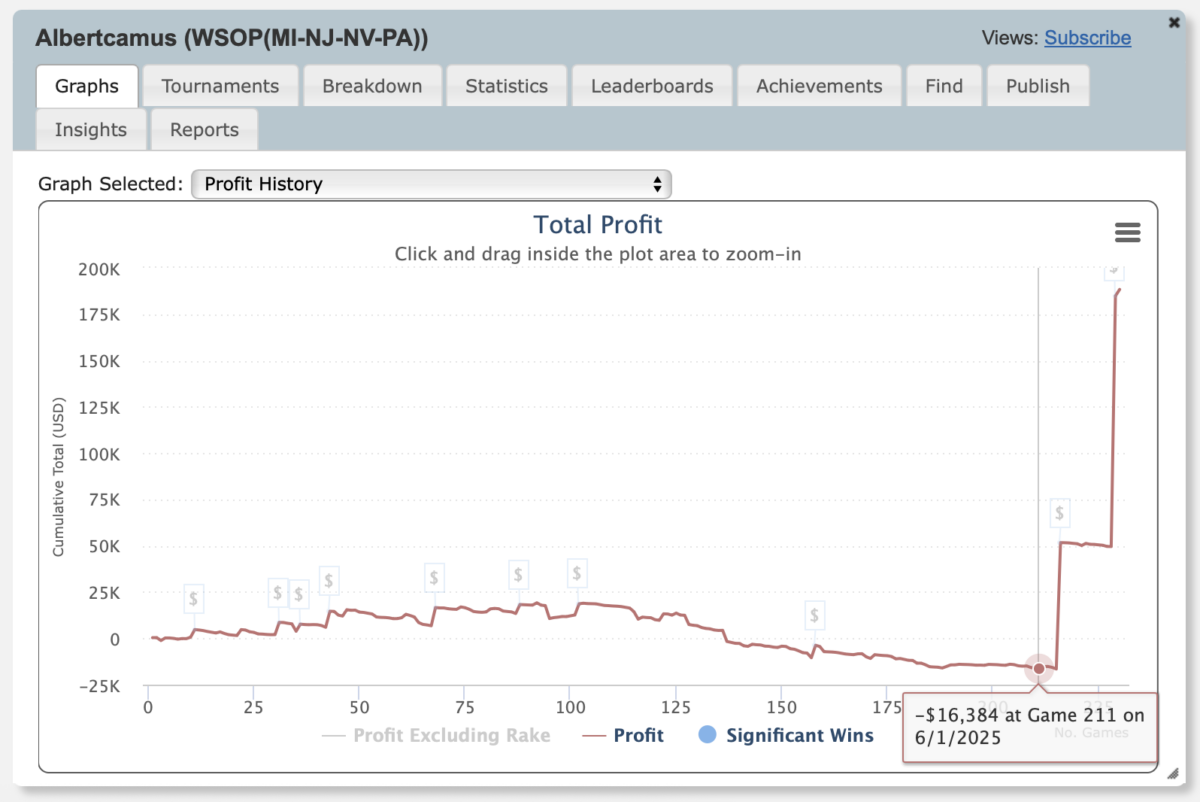Toggle Significant Wins series in legend
This screenshot has width=1200, height=802.
point(786,736)
